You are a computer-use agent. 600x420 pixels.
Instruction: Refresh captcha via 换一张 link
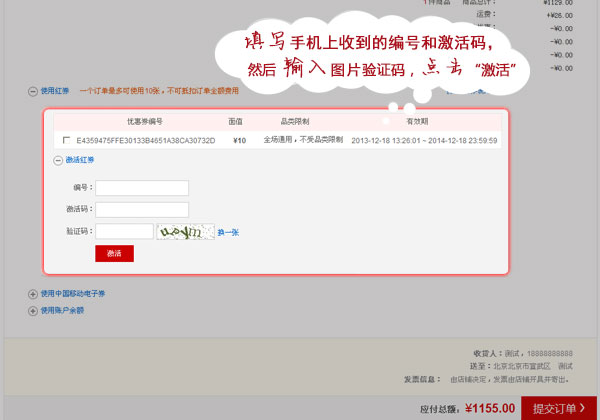(228, 233)
